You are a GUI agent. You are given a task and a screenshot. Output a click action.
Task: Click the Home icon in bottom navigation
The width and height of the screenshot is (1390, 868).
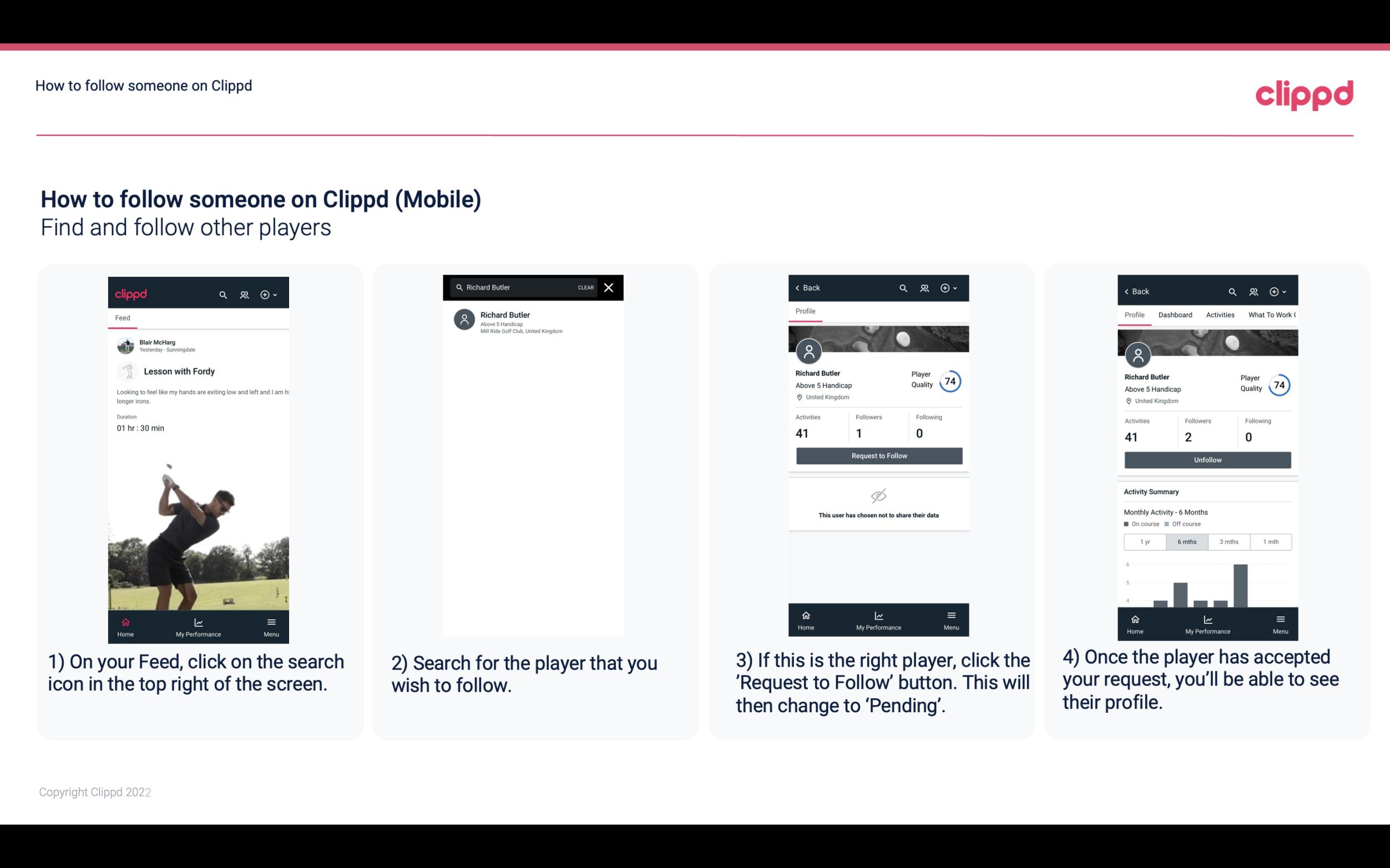click(125, 622)
